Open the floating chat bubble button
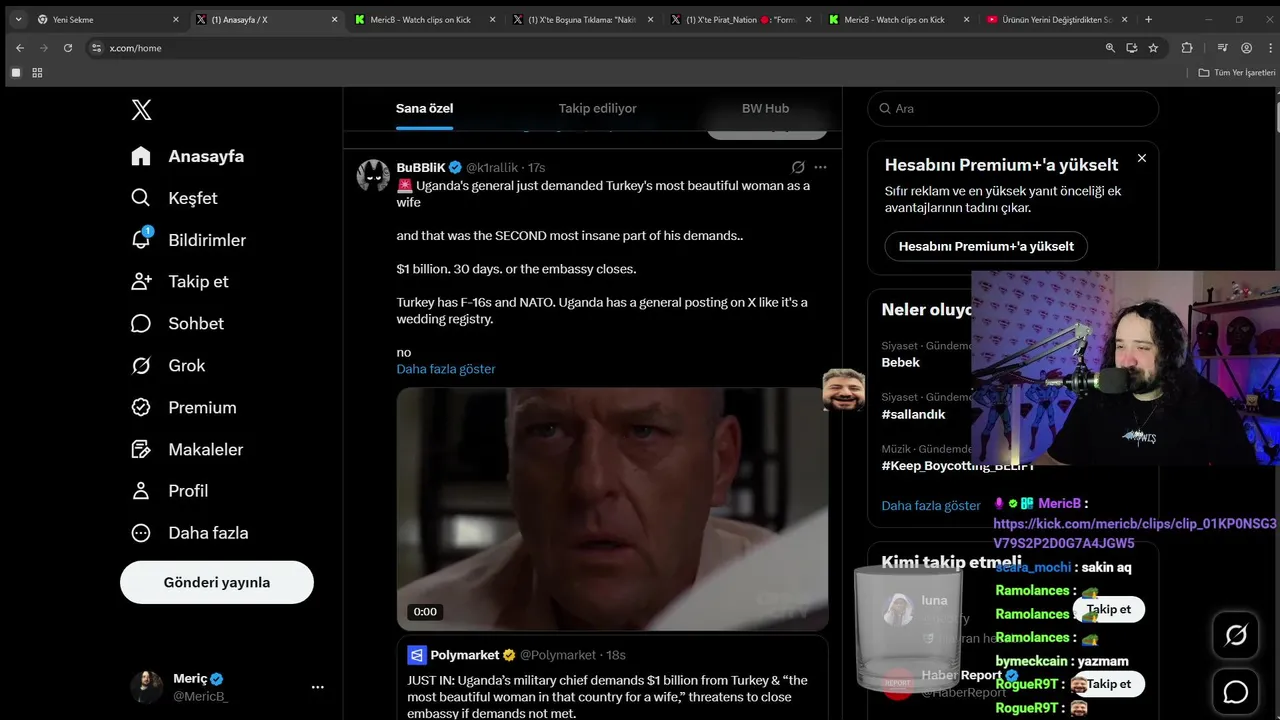Viewport: 1280px width, 720px height. (x=1236, y=692)
